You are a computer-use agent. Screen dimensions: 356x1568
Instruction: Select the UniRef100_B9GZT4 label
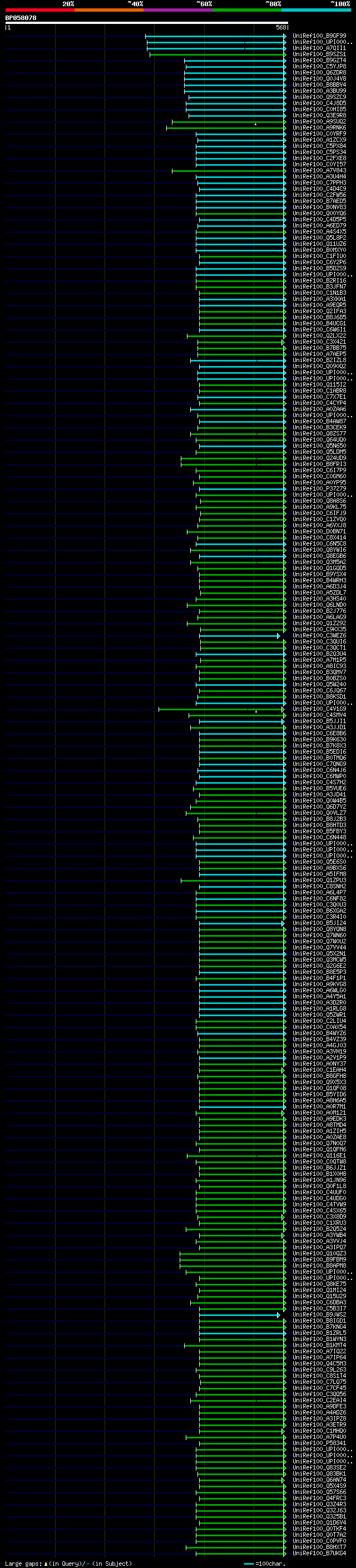tap(319, 60)
